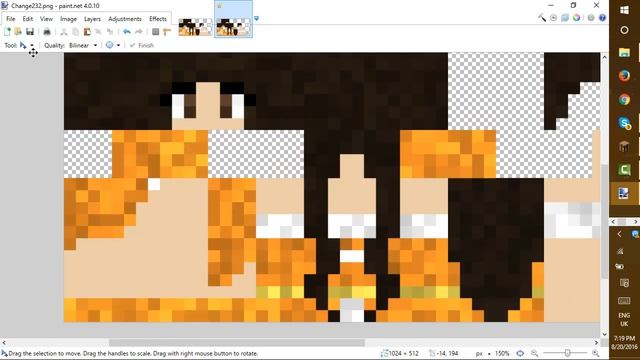Image resolution: width=640 pixels, height=360 pixels.
Task: Click the ENG UK language indicator
Action: 624,320
